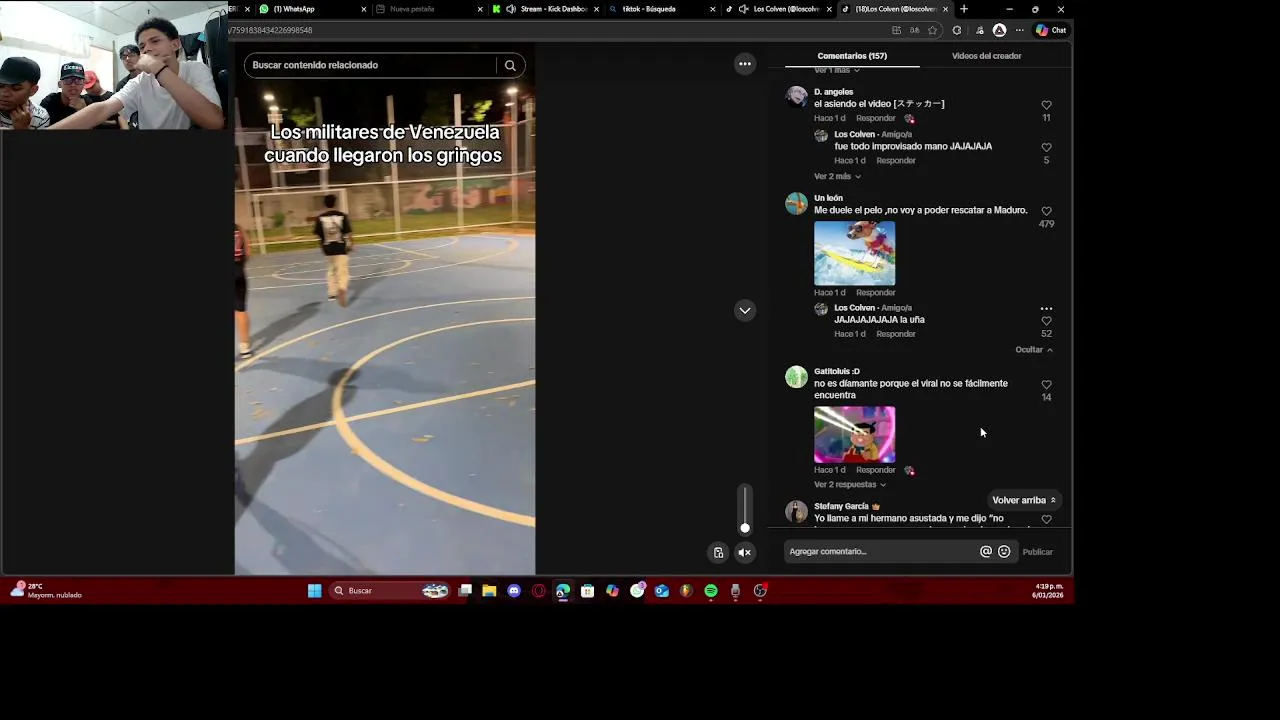Open the three-dots video options menu
The width and height of the screenshot is (1280, 720).
(x=745, y=64)
